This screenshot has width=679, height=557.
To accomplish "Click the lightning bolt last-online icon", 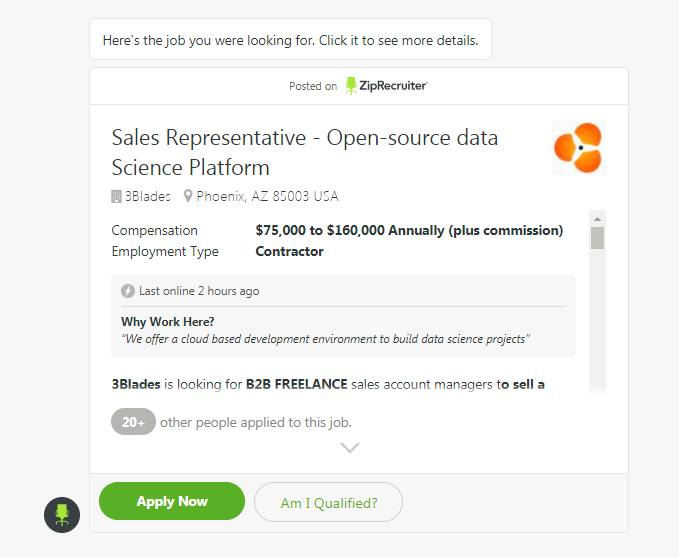I will (x=128, y=291).
